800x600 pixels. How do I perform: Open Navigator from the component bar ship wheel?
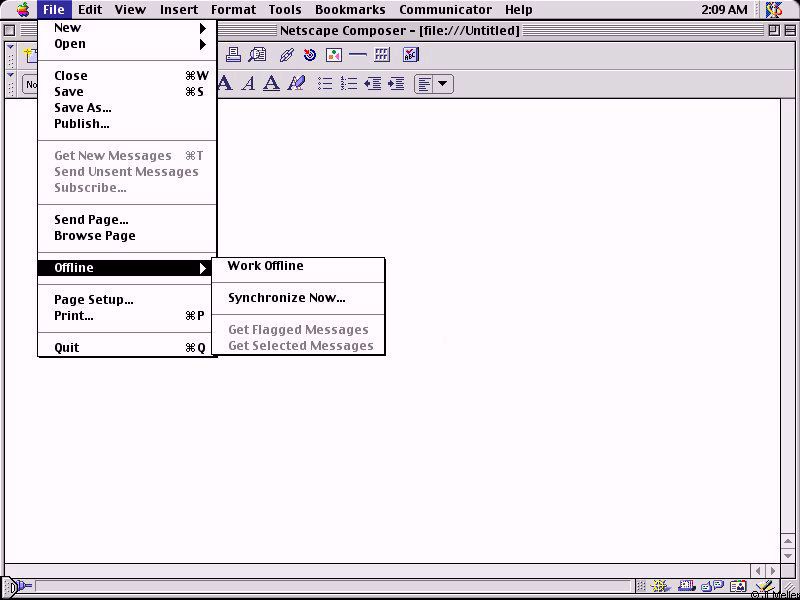[x=661, y=587]
